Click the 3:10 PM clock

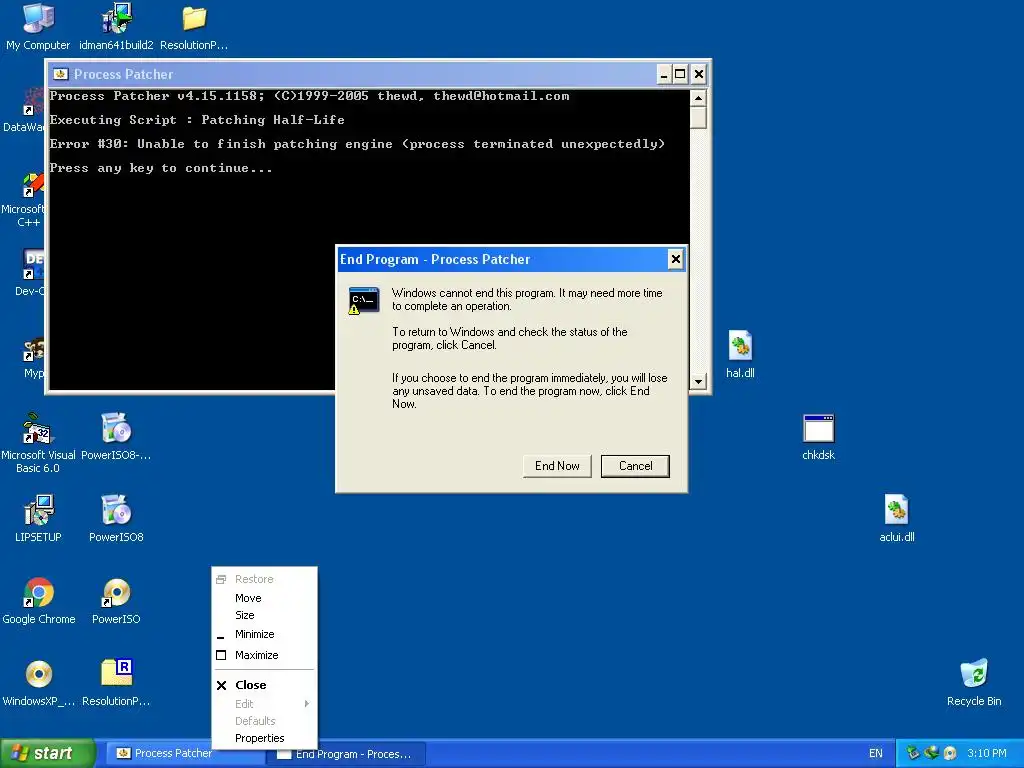click(987, 753)
